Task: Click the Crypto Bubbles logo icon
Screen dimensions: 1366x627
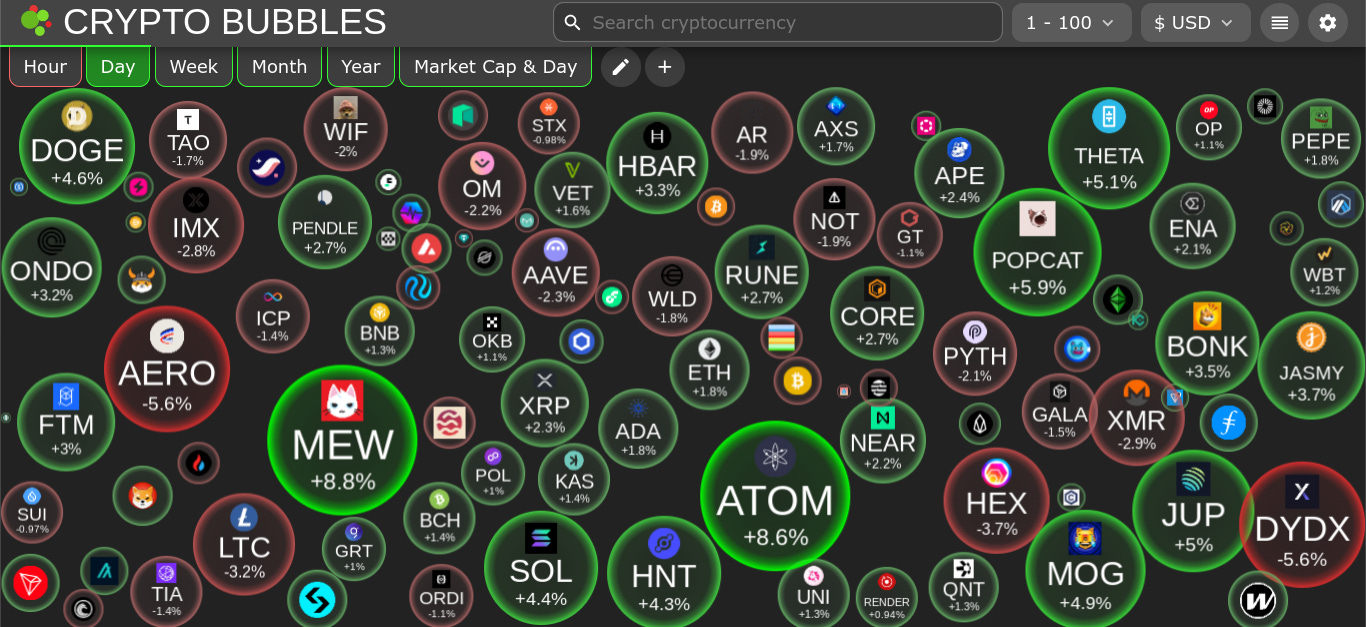Action: point(35,20)
